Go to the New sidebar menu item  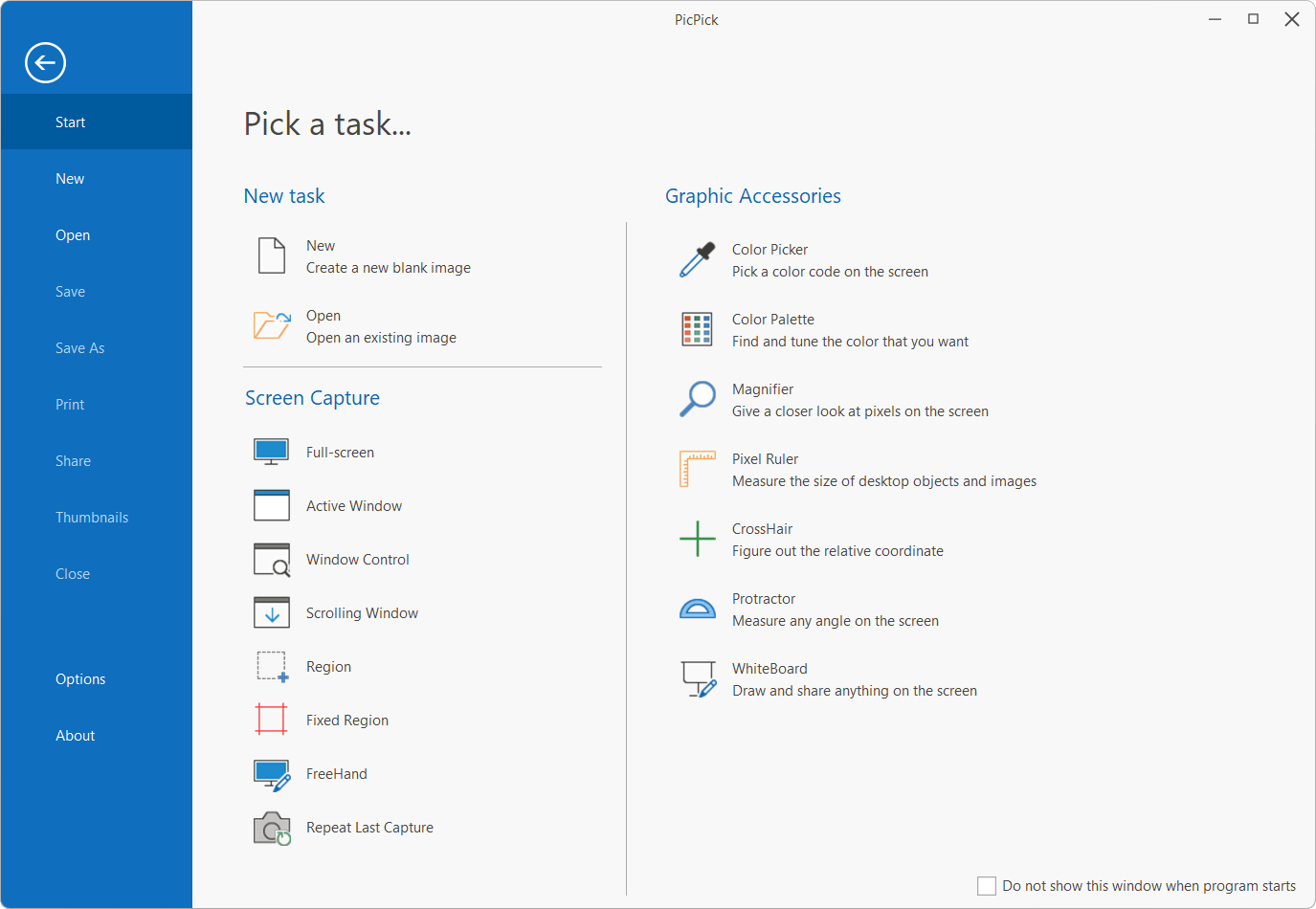(x=70, y=179)
